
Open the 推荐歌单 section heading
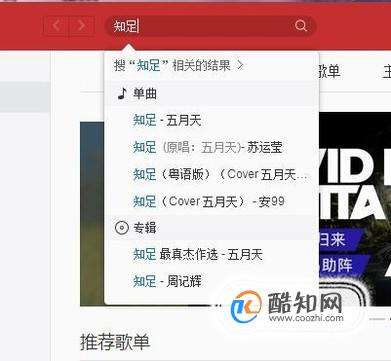click(x=115, y=342)
